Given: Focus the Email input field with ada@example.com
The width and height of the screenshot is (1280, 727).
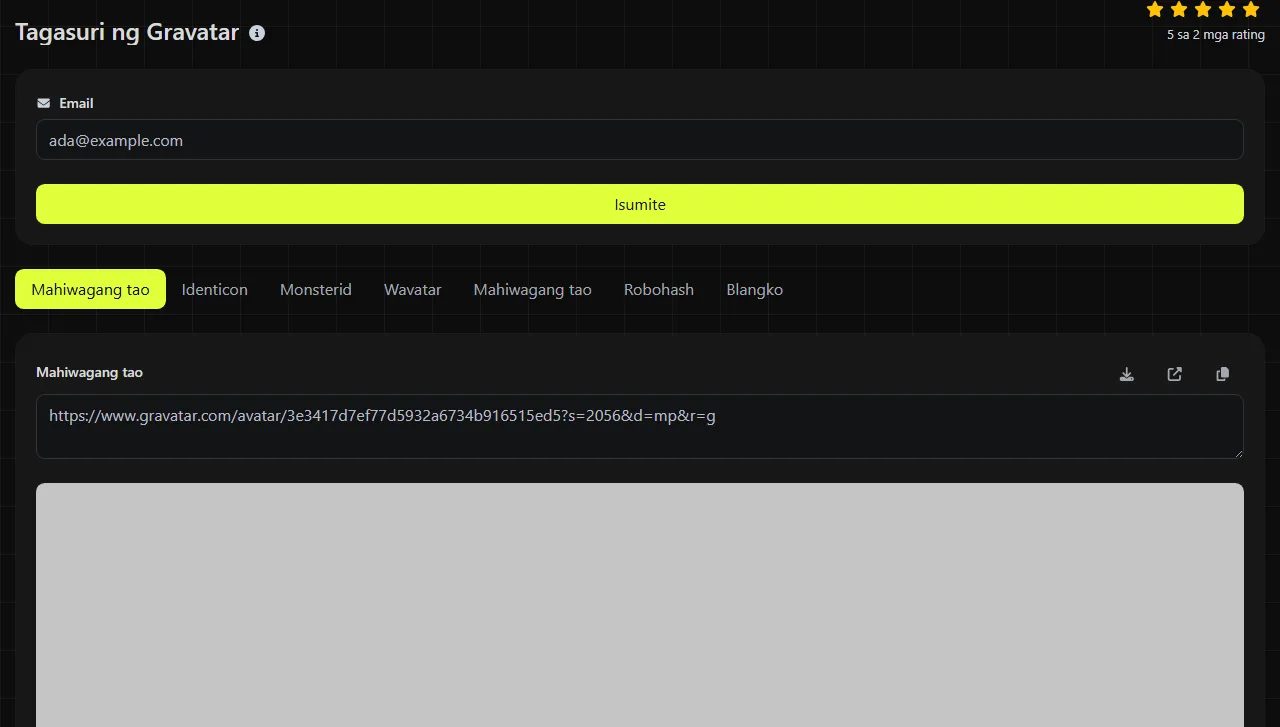Looking at the screenshot, I should [640, 140].
